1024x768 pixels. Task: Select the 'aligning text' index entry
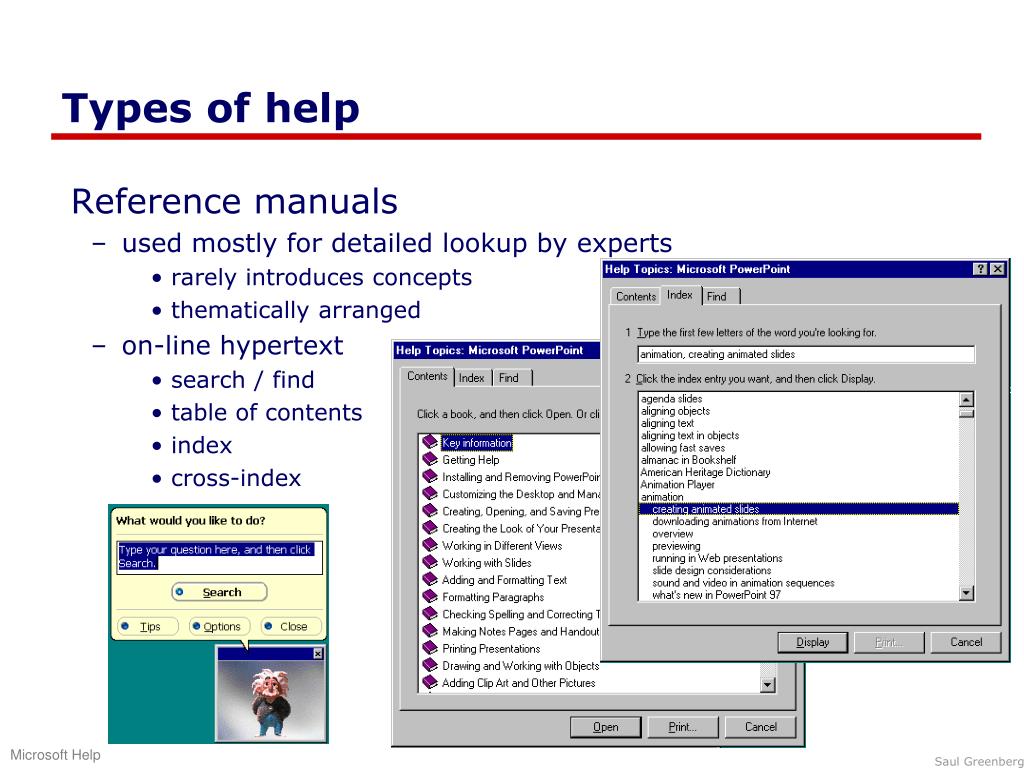coord(667,423)
